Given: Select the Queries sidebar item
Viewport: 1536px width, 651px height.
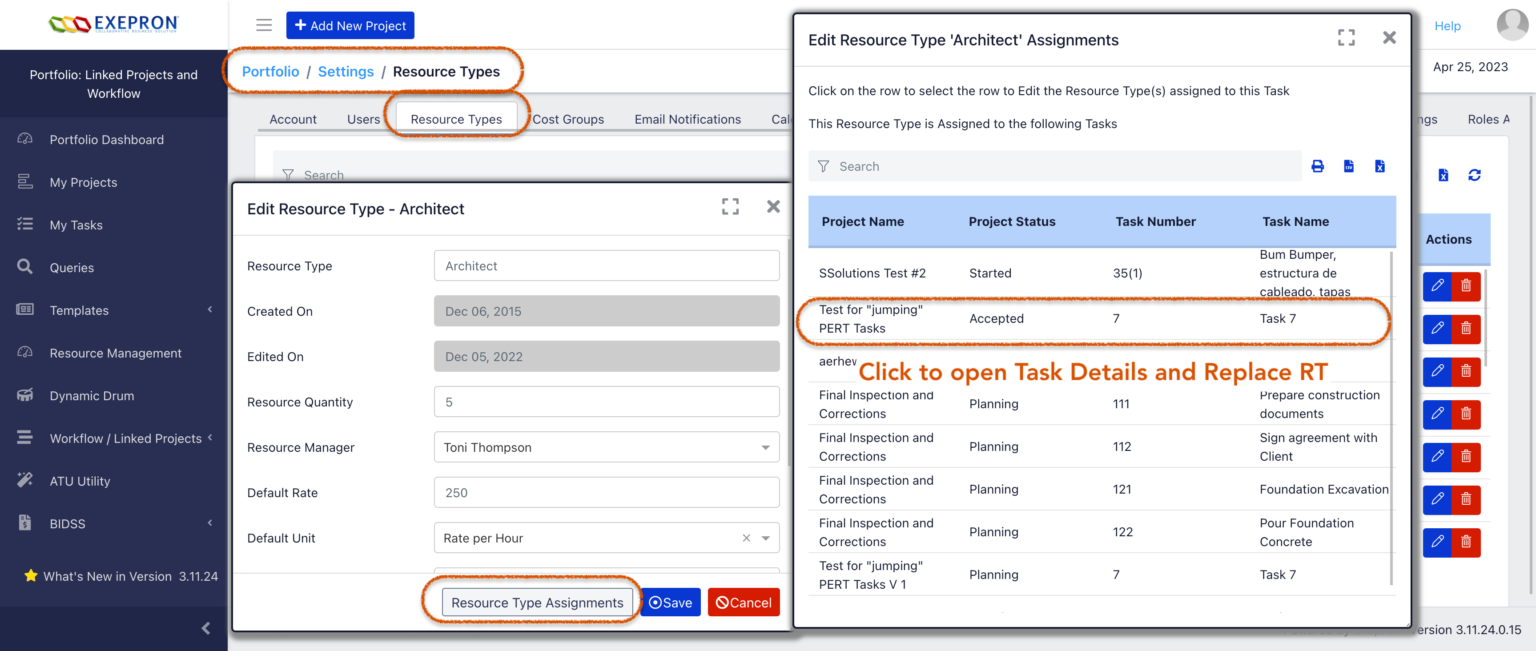Looking at the screenshot, I should pos(72,267).
